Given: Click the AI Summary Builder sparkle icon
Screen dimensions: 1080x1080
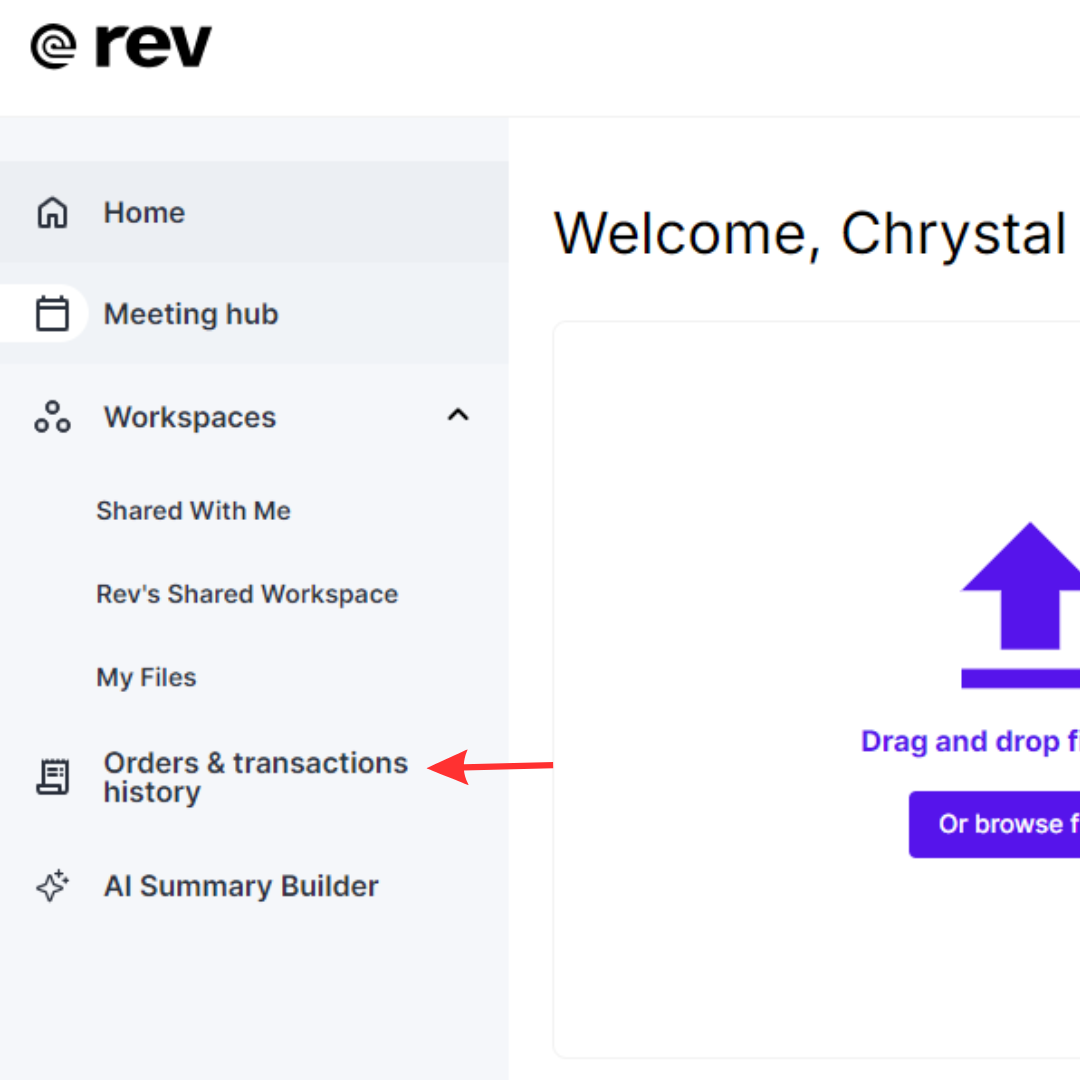Looking at the screenshot, I should 52,886.
